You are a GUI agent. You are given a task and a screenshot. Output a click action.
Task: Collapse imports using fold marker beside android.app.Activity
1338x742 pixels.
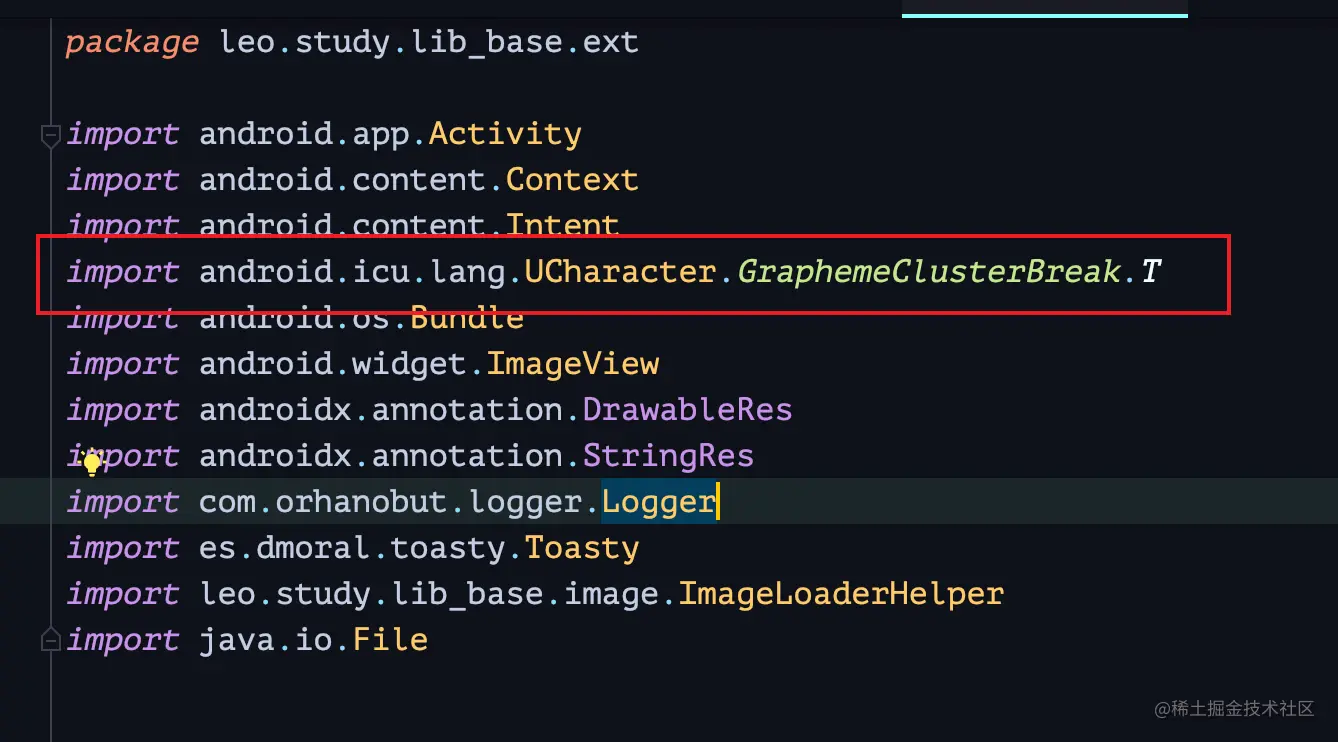pos(50,135)
